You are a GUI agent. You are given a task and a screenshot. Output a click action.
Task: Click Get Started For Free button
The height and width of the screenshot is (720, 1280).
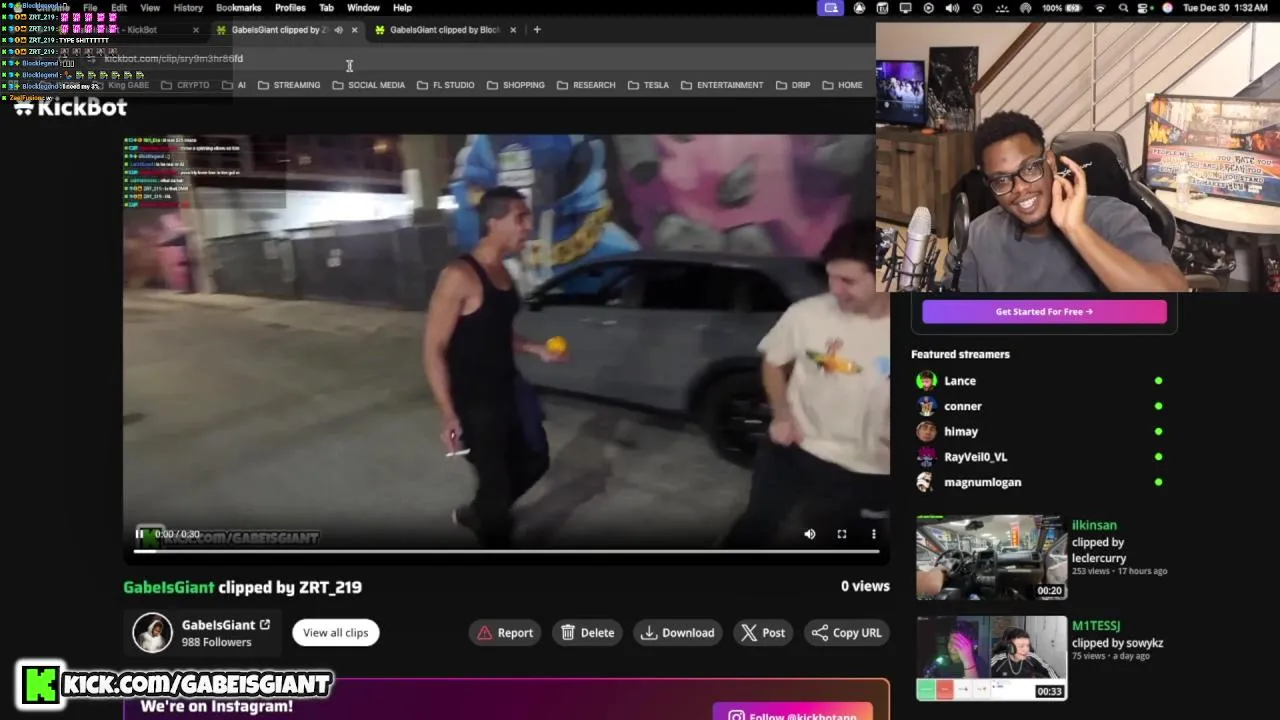pyautogui.click(x=1044, y=311)
